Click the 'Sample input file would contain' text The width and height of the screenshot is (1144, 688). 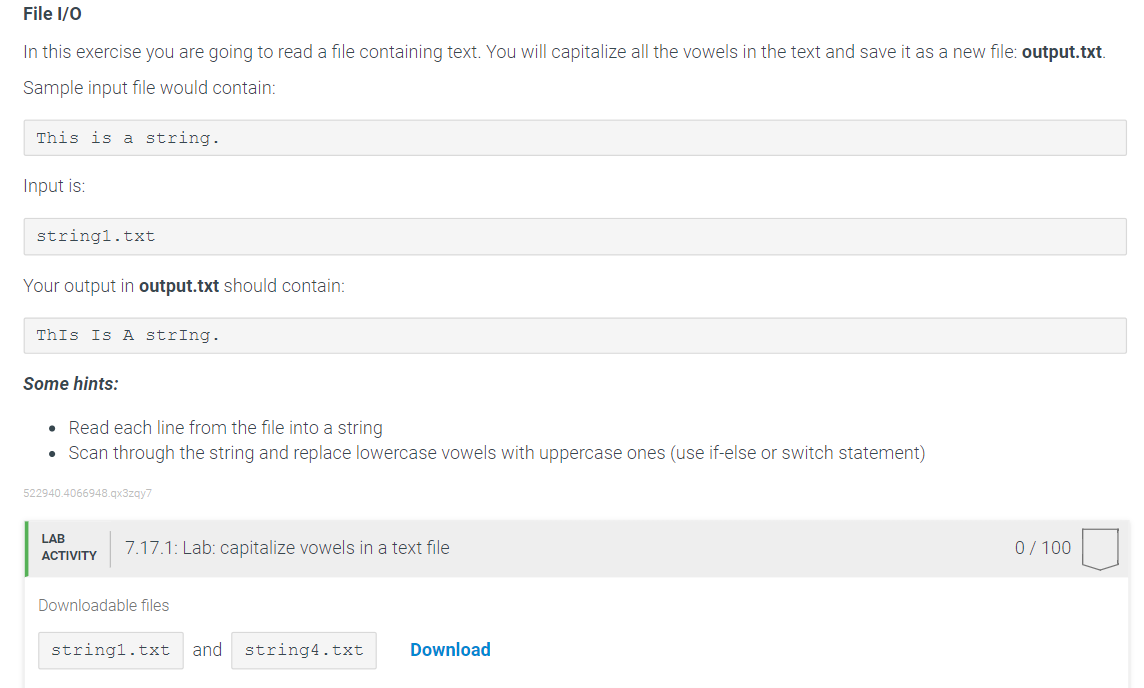(150, 88)
